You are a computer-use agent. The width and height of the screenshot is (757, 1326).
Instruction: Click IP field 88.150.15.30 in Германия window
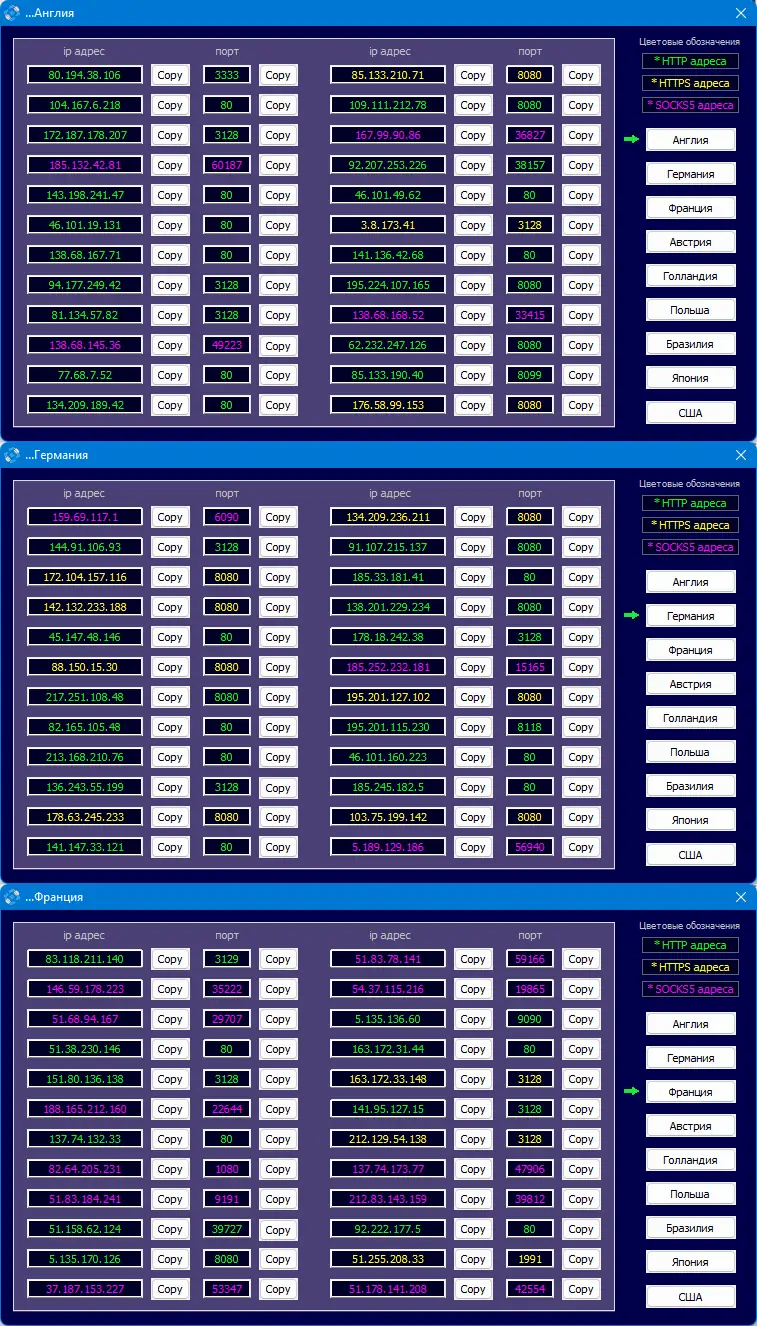click(x=85, y=667)
